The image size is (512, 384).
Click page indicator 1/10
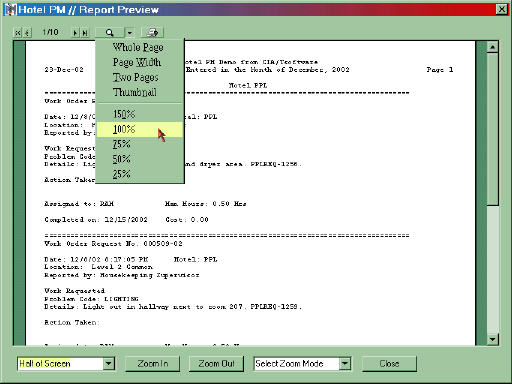(51, 32)
